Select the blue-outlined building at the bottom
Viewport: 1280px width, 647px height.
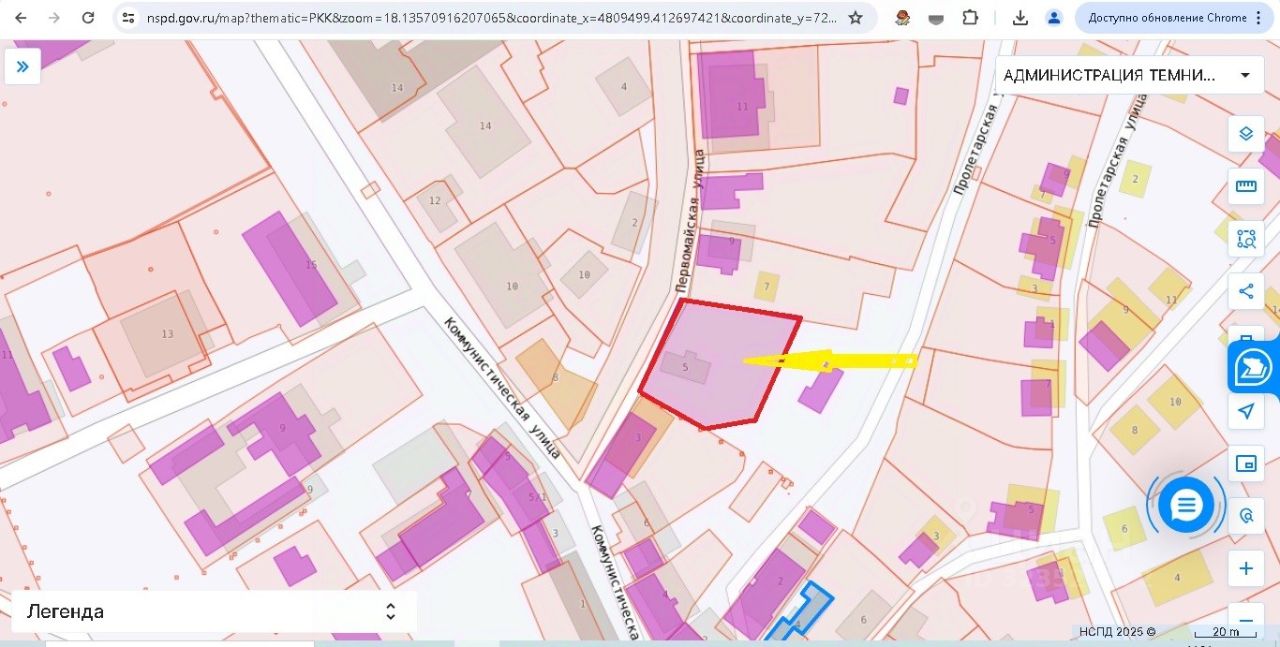click(801, 612)
